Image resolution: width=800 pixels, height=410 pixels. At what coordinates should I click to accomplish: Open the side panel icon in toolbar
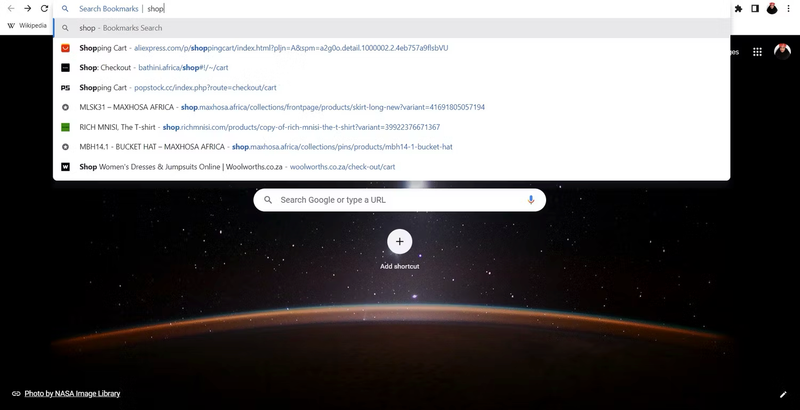755,9
